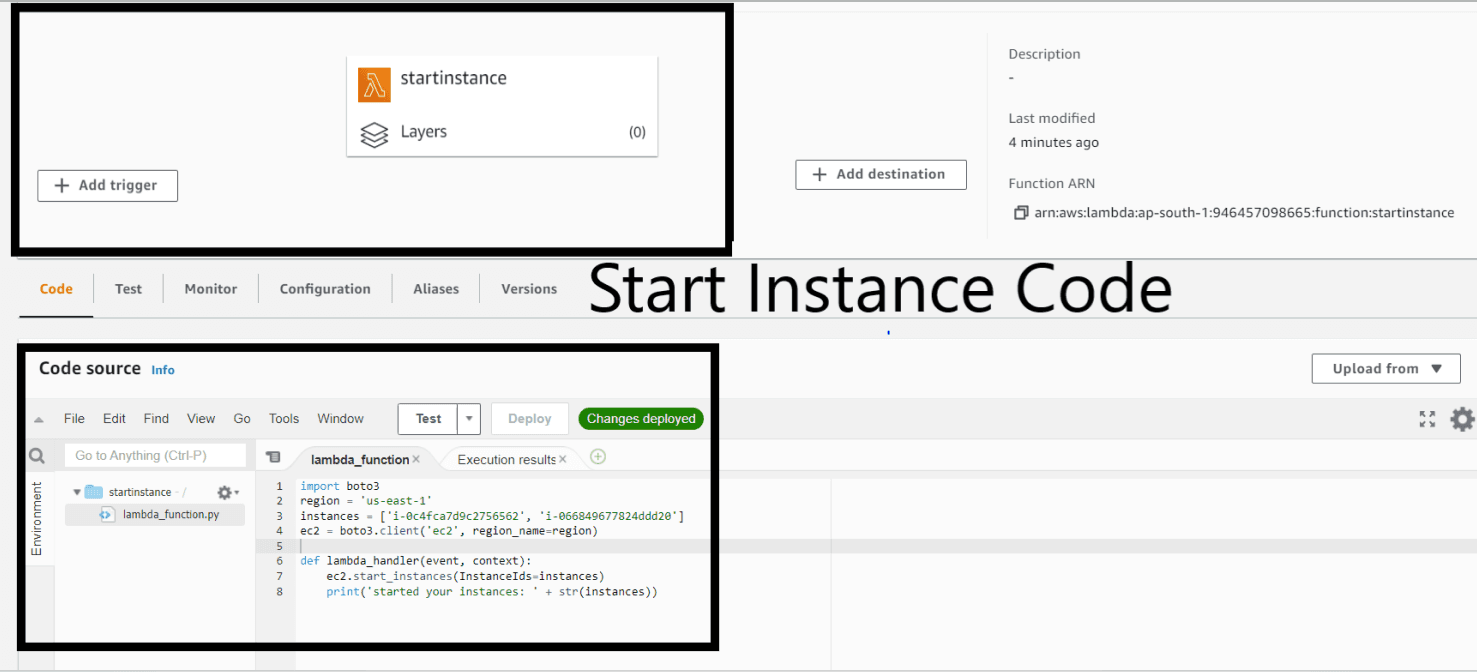
Task: Click the Add destination button
Action: coord(881,174)
